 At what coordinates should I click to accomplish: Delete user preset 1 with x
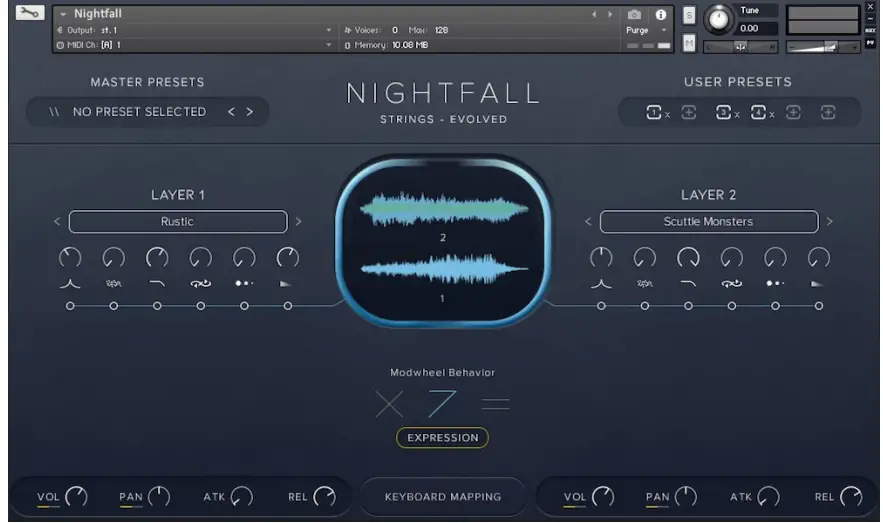click(x=667, y=115)
